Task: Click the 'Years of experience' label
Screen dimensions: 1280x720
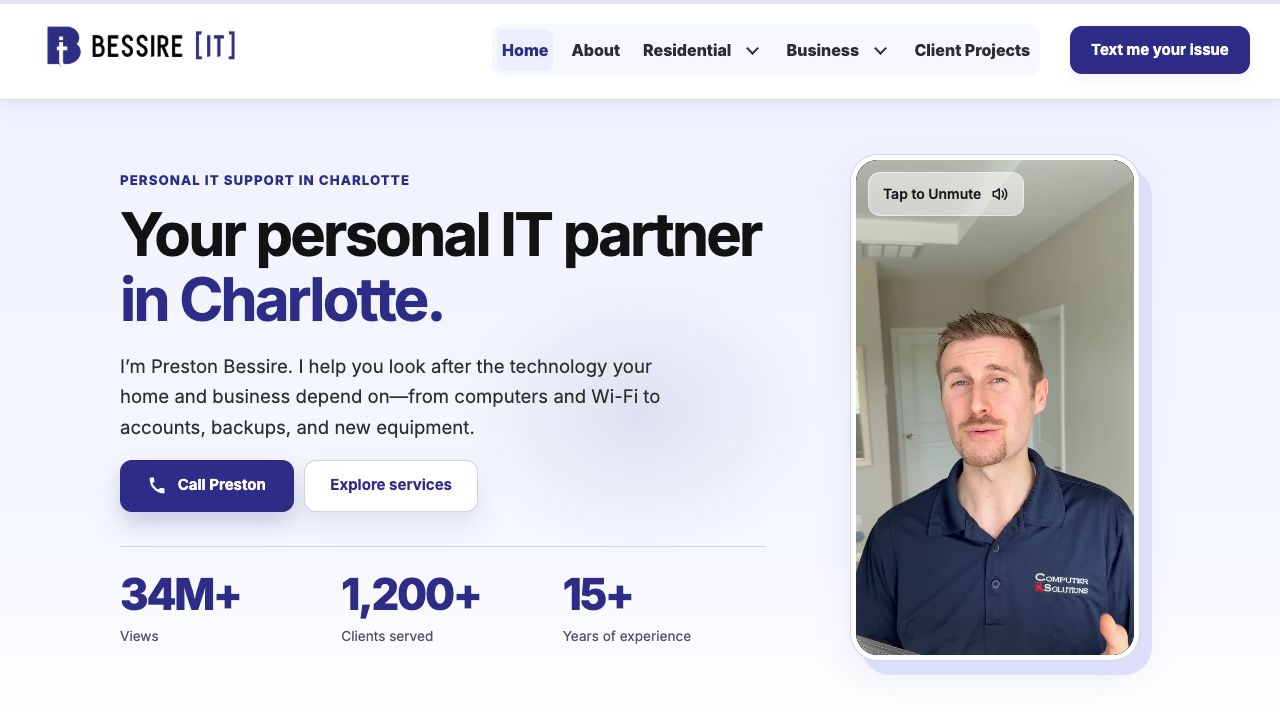Action: pyautogui.click(x=627, y=636)
